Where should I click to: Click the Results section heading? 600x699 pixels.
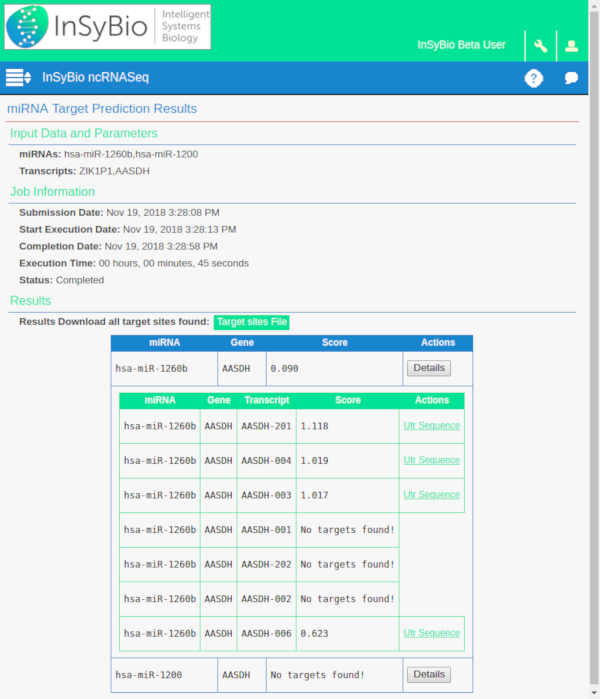[30, 300]
